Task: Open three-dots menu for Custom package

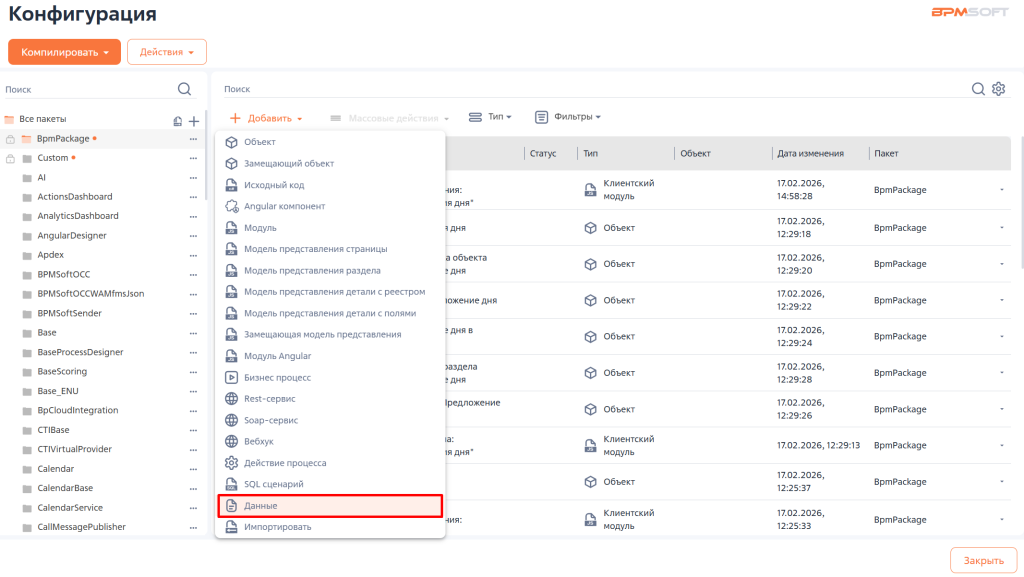Action: pos(193,158)
